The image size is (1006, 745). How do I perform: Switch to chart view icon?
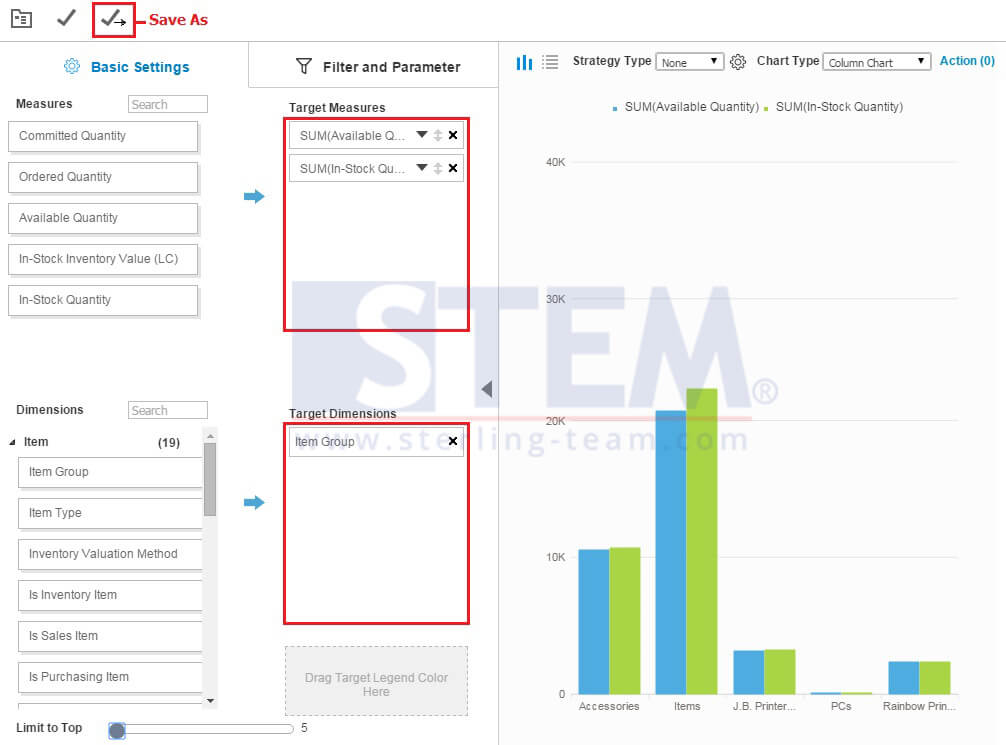(524, 62)
